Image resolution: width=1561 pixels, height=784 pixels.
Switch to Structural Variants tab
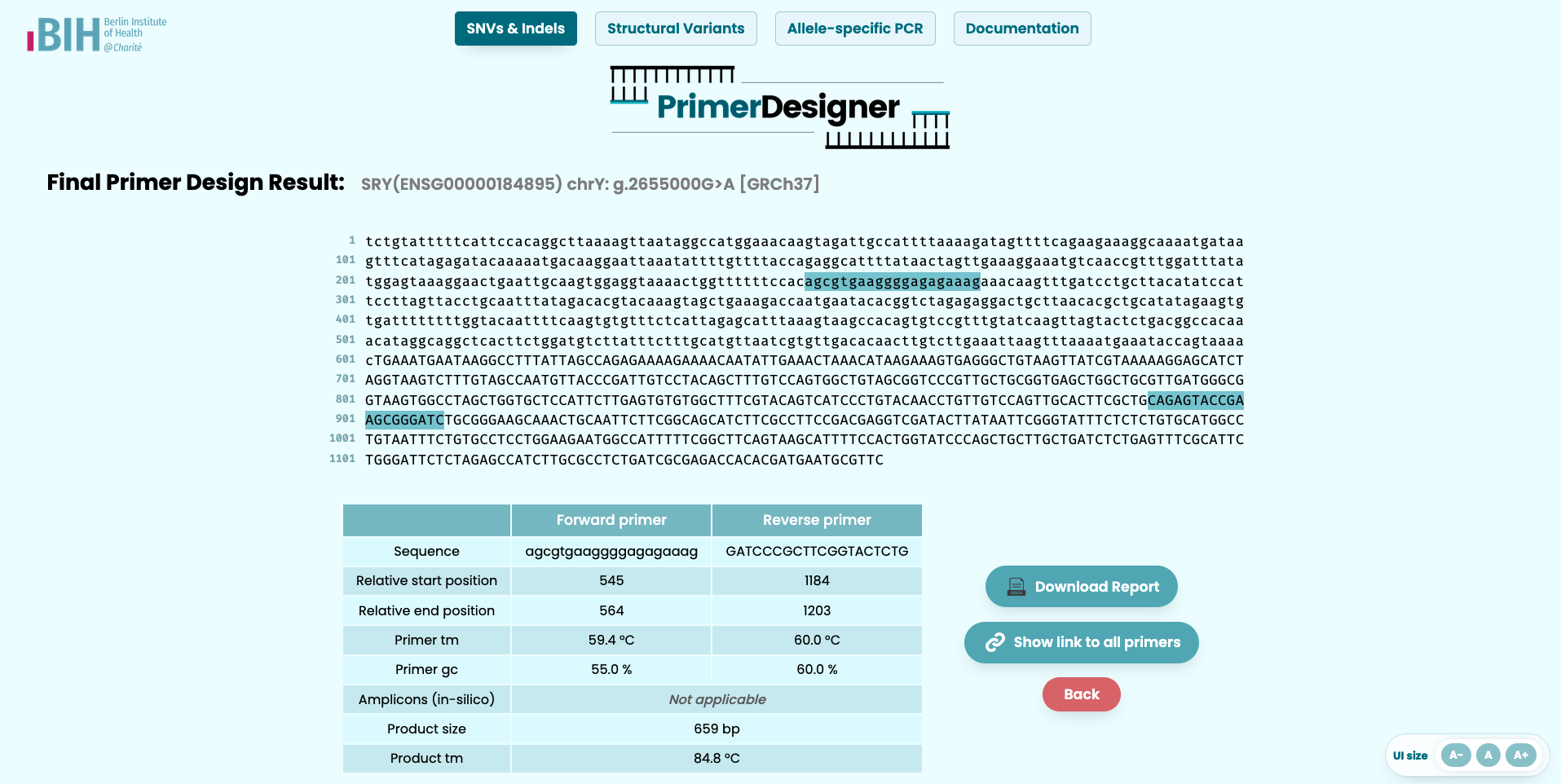[676, 29]
